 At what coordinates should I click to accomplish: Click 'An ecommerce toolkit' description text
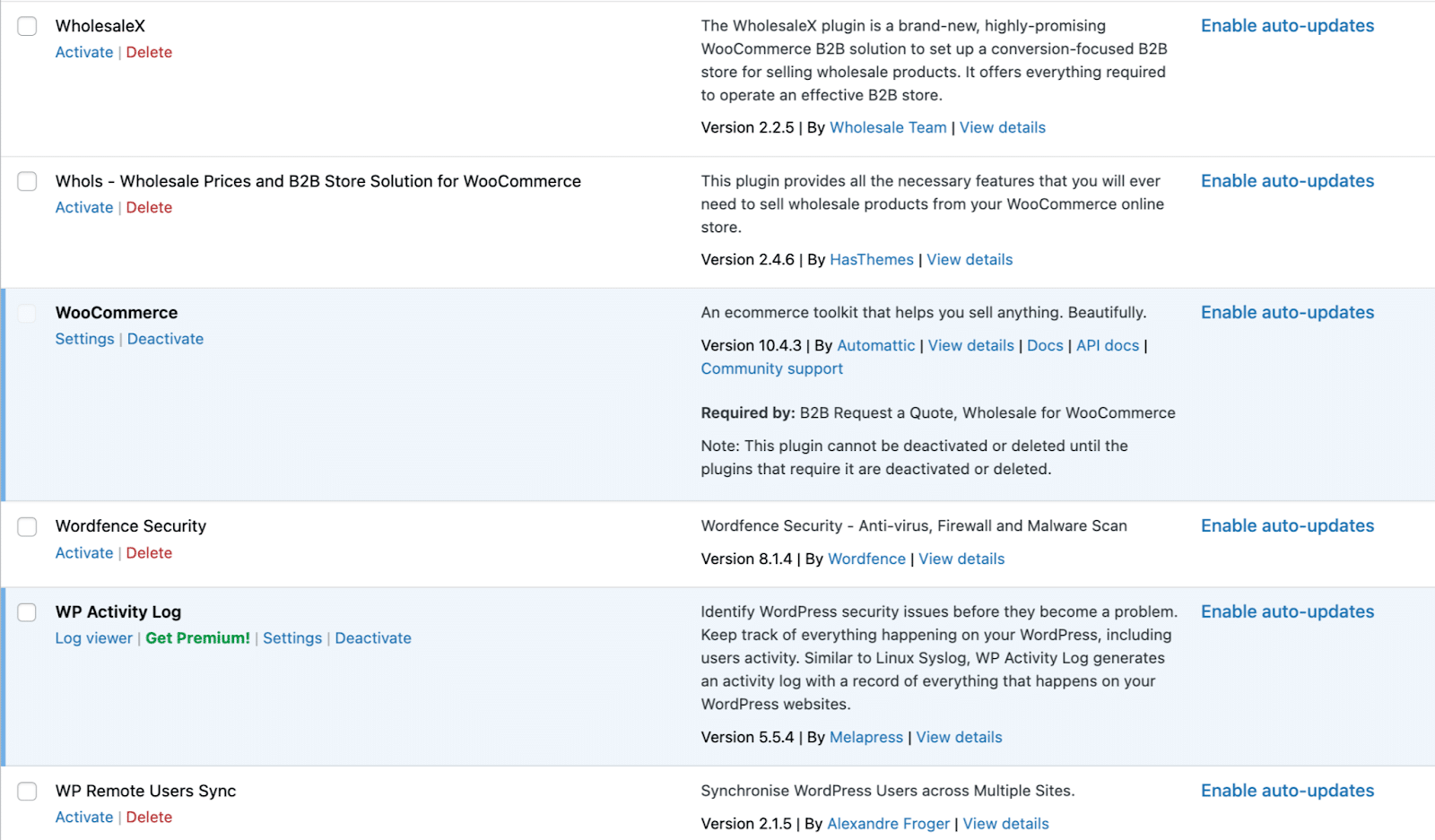point(924,313)
